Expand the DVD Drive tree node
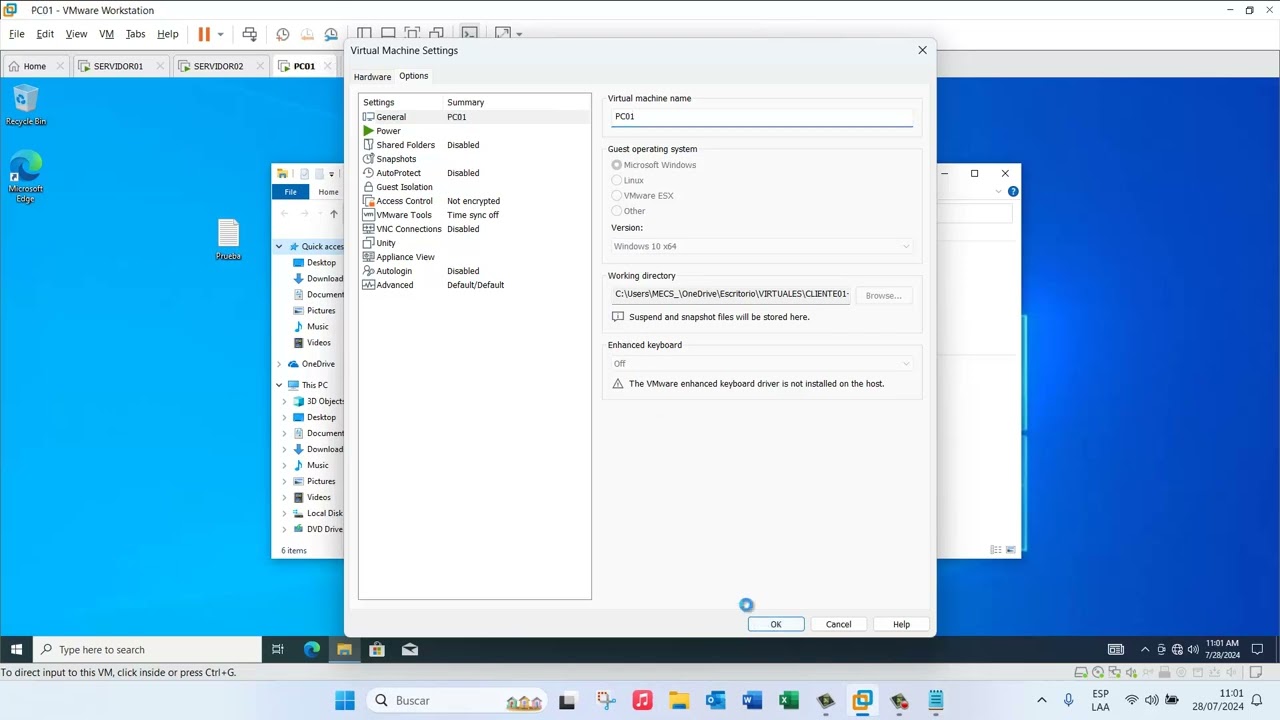The height and width of the screenshot is (720, 1280). (x=285, y=529)
